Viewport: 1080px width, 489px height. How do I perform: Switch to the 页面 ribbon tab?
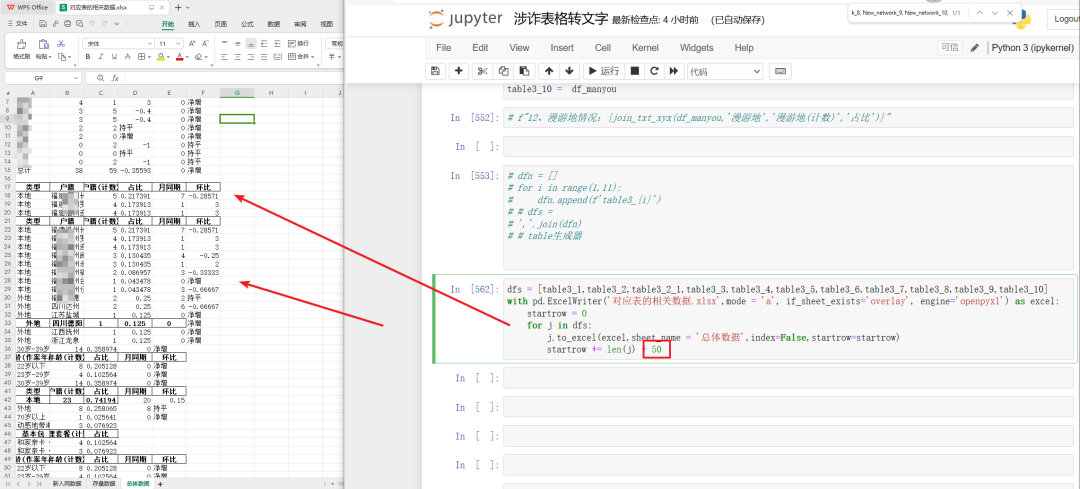tap(220, 23)
